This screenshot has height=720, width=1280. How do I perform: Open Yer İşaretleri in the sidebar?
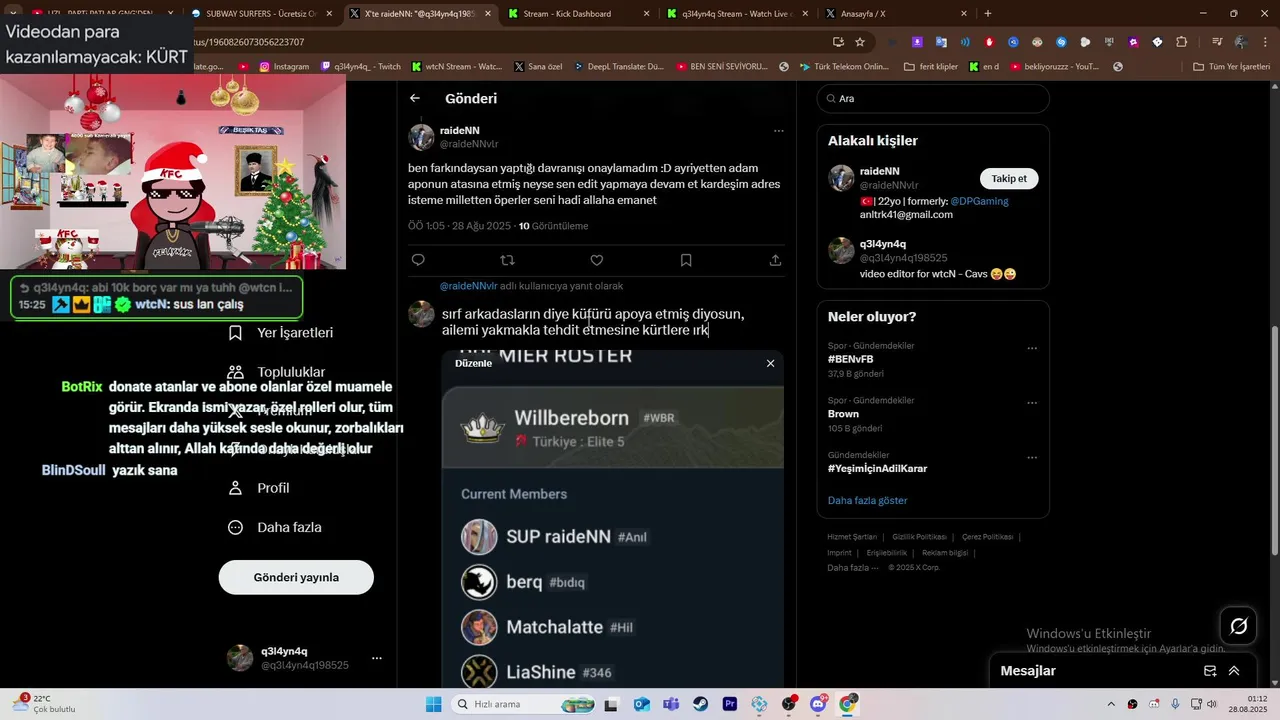click(x=281, y=332)
